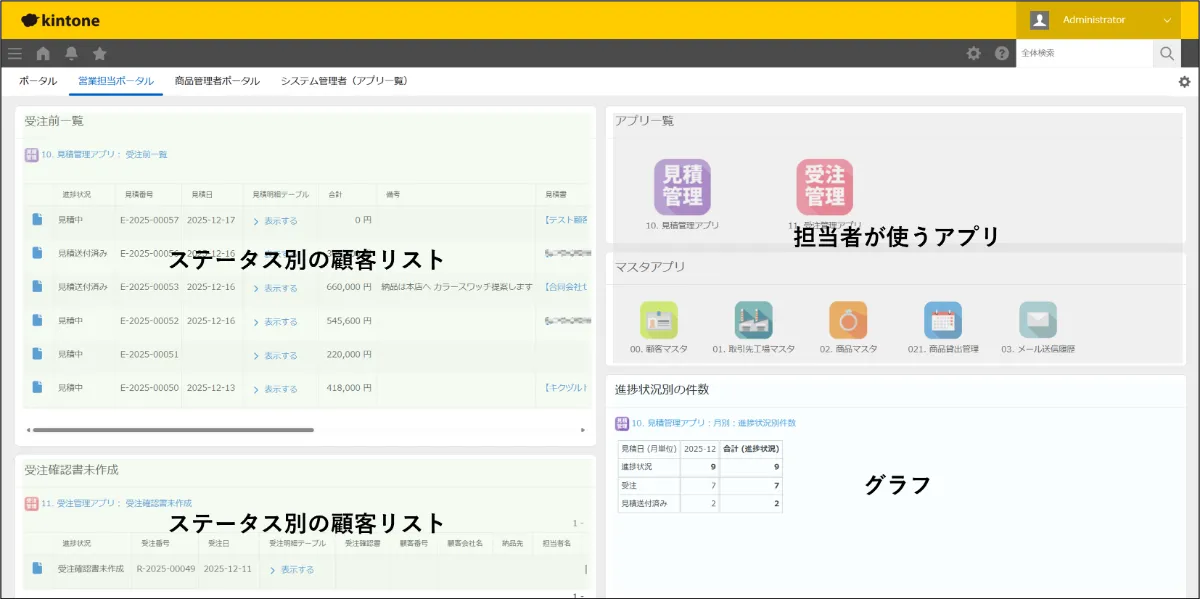
Task: Open the 見積管理 app icon
Action: (682, 187)
